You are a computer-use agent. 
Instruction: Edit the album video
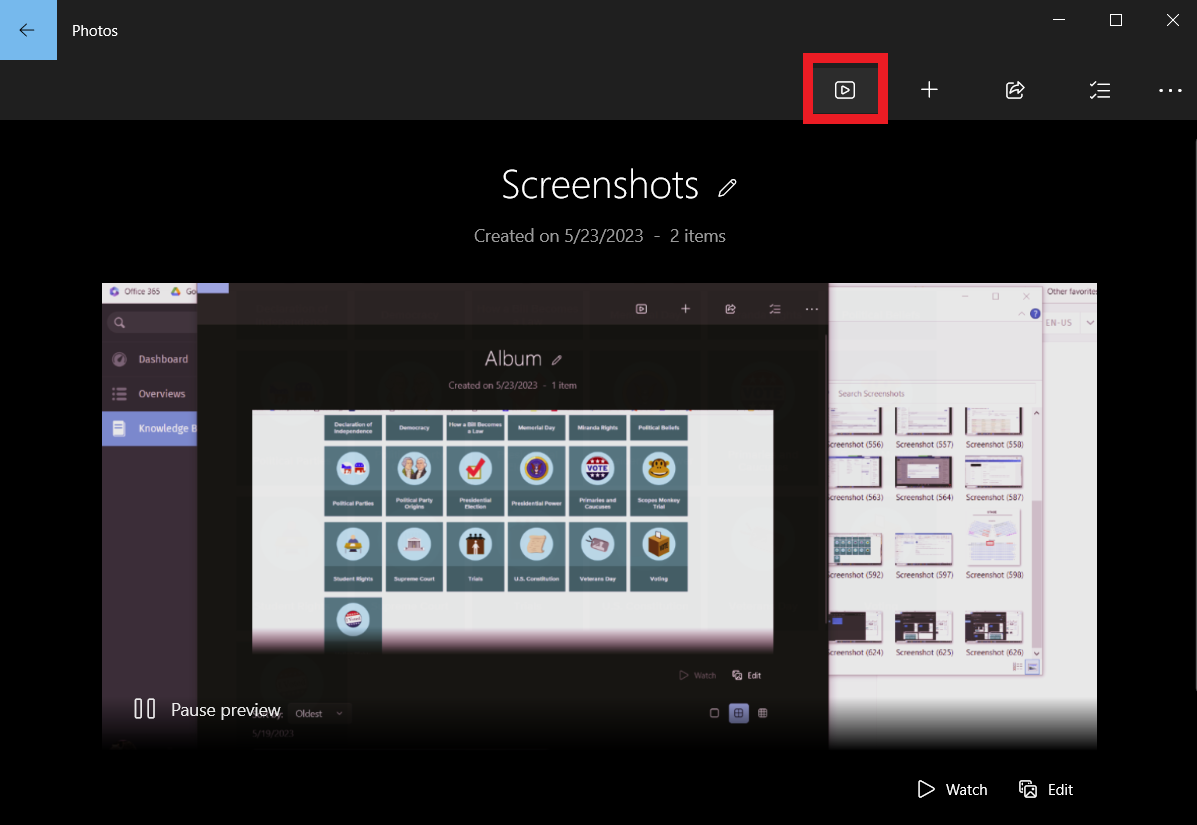coord(1046,789)
